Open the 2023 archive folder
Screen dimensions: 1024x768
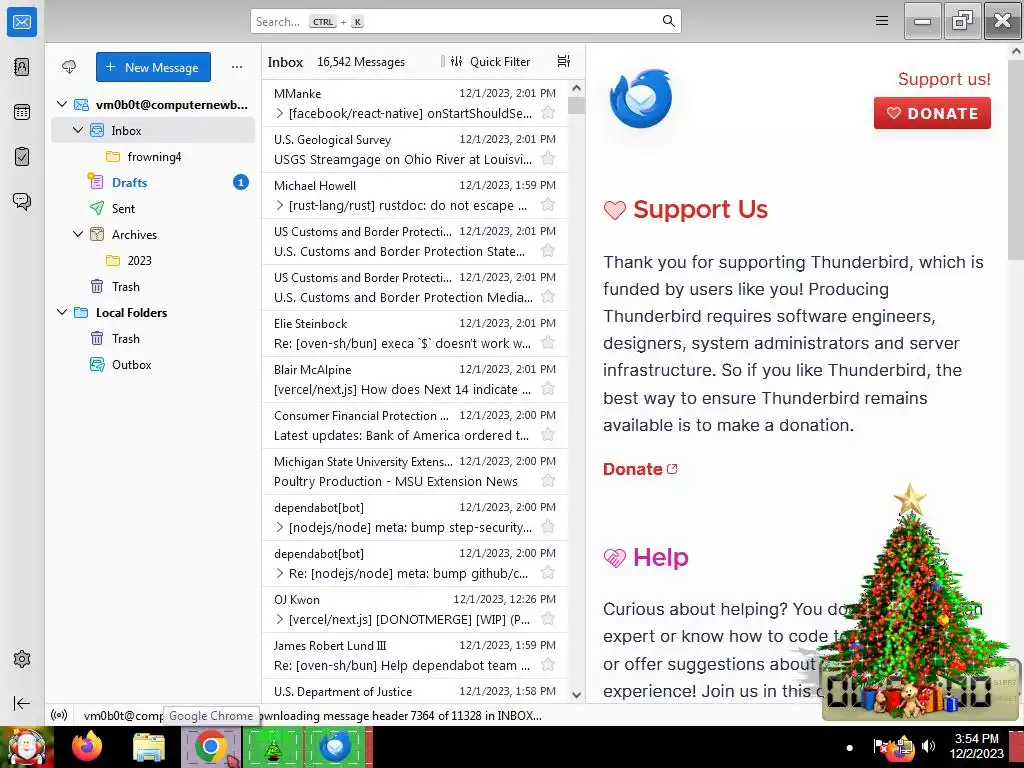(153, 261)
